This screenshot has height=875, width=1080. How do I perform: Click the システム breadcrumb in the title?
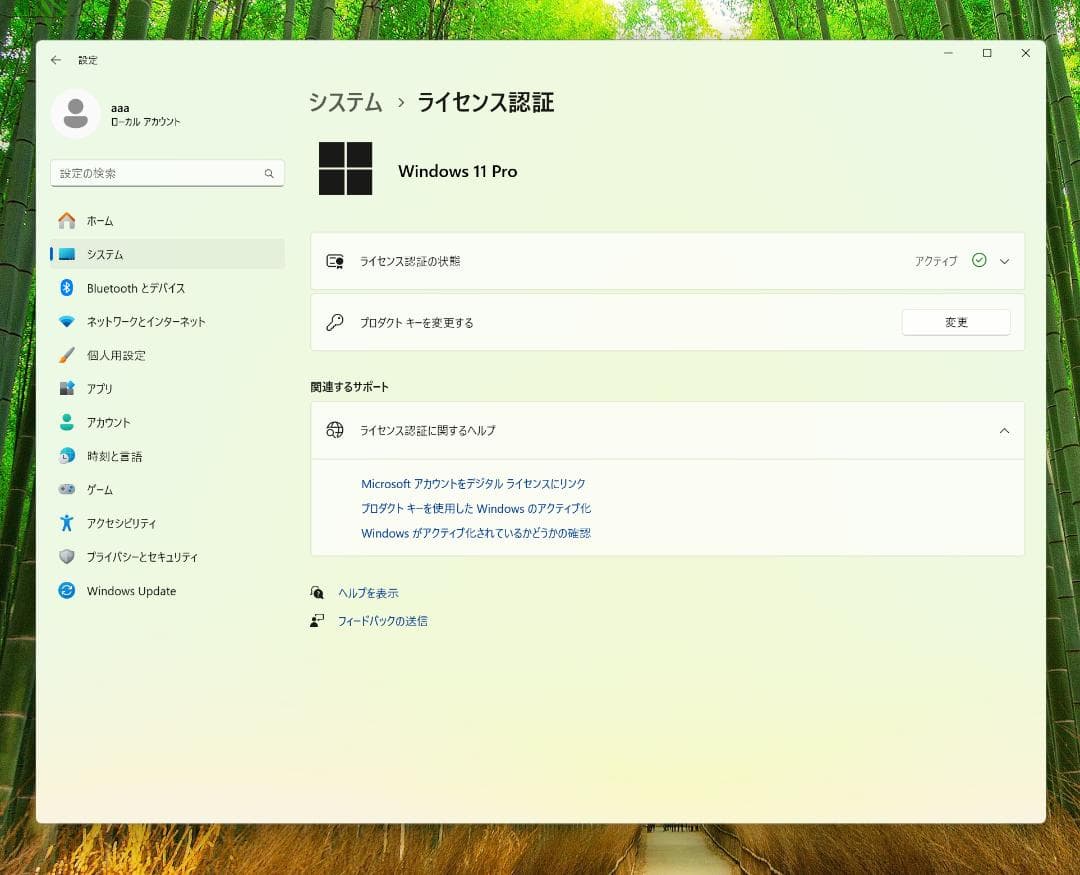pyautogui.click(x=345, y=102)
